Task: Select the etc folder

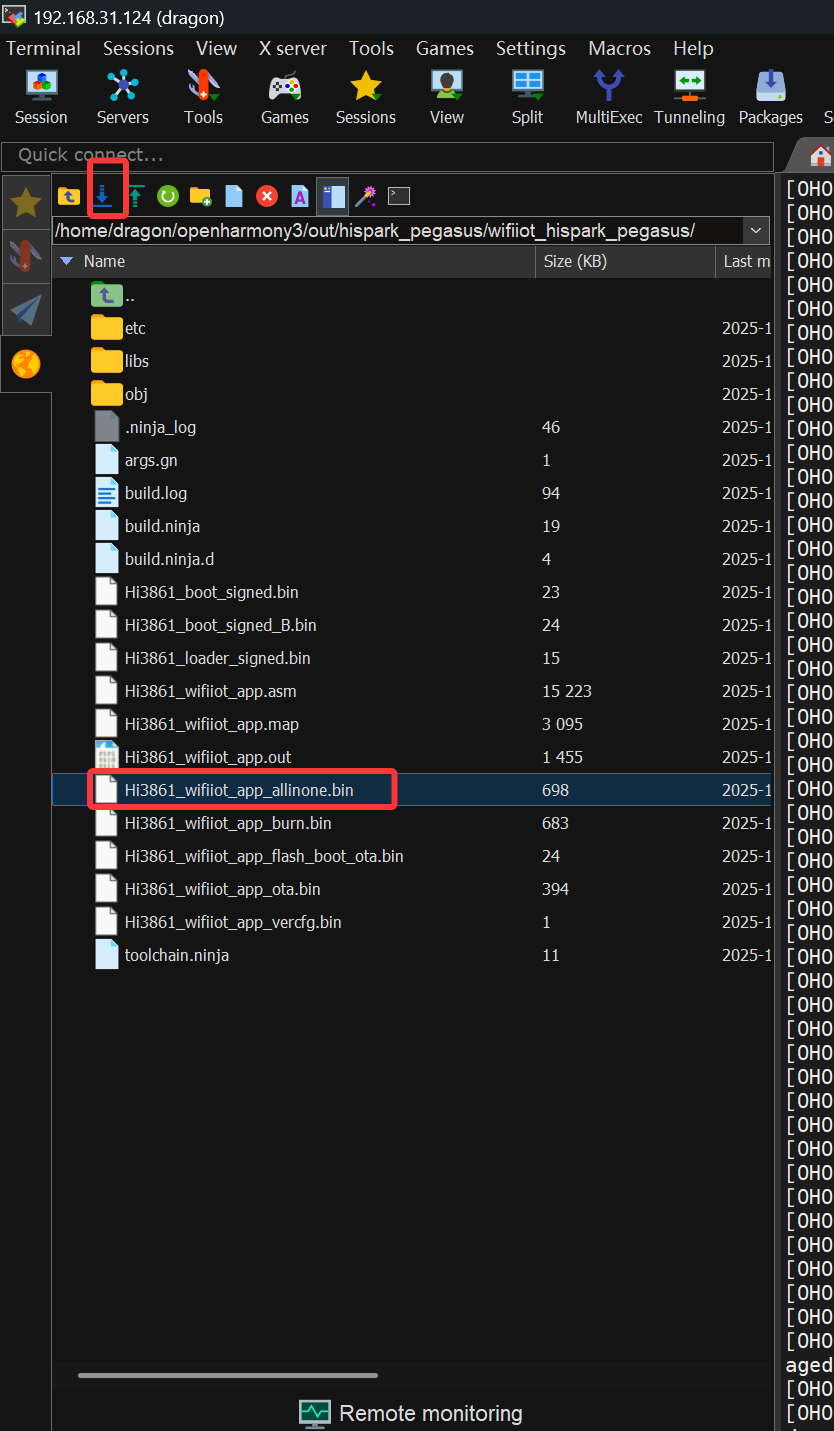Action: (412, 328)
